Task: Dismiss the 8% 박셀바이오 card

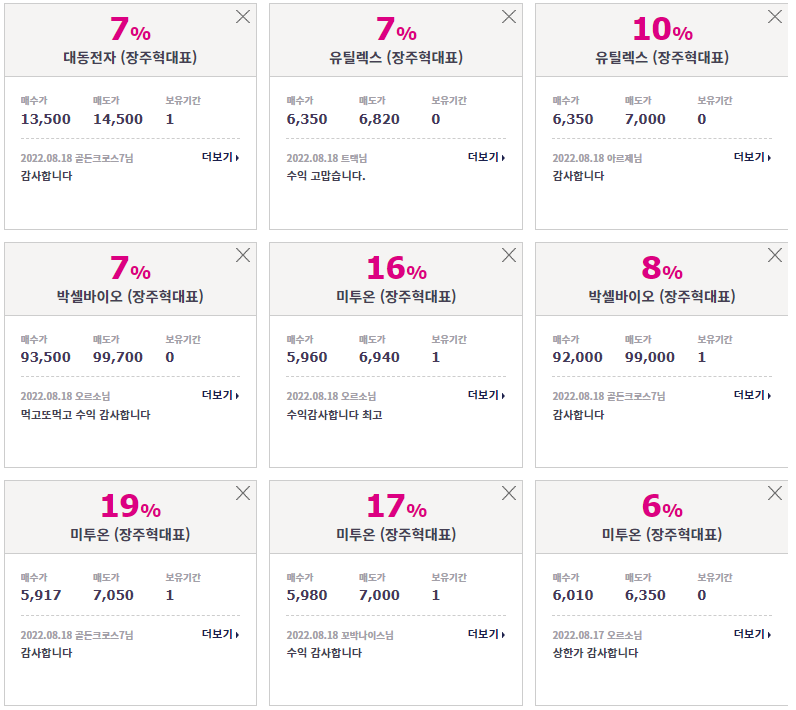Action: [x=775, y=255]
